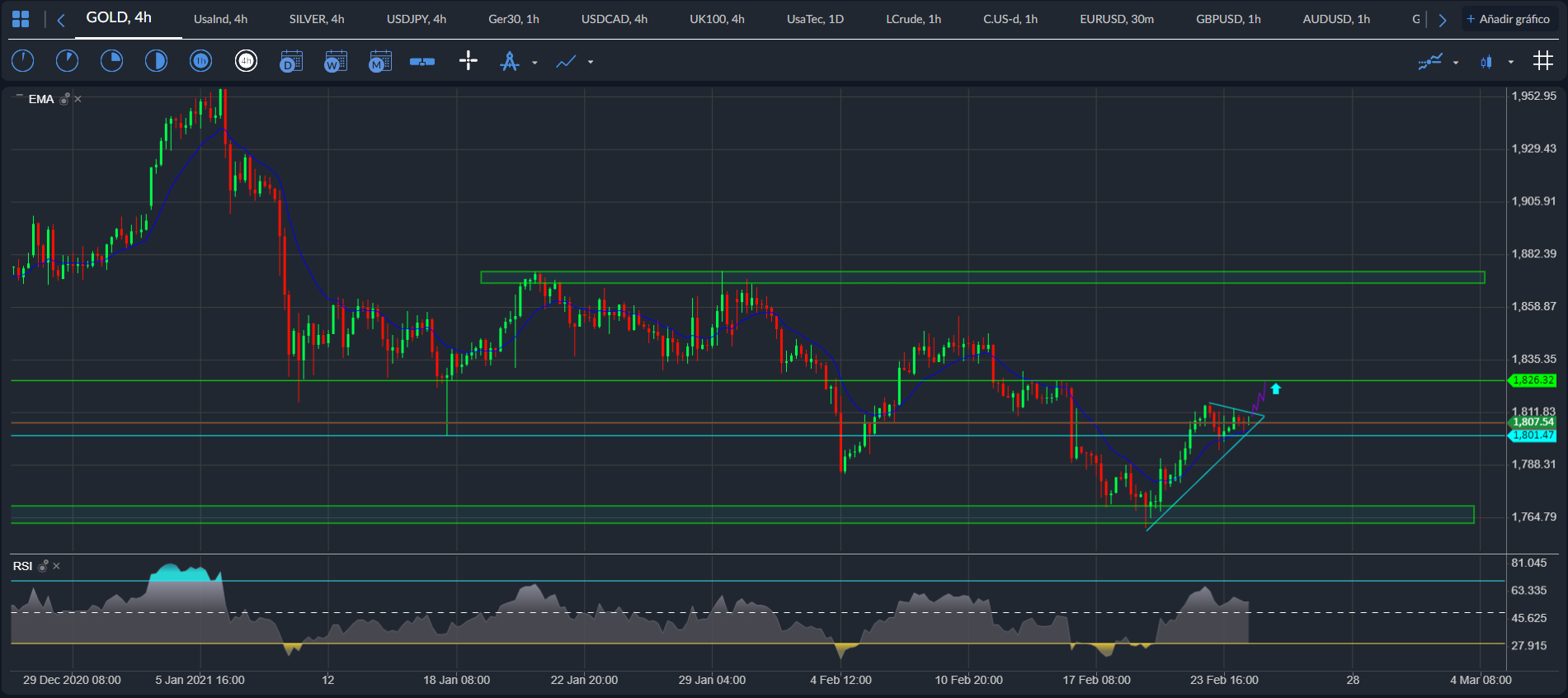Viewport: 1568px width, 698px height.
Task: Activate the crosshair cursor tool
Action: 468,61
